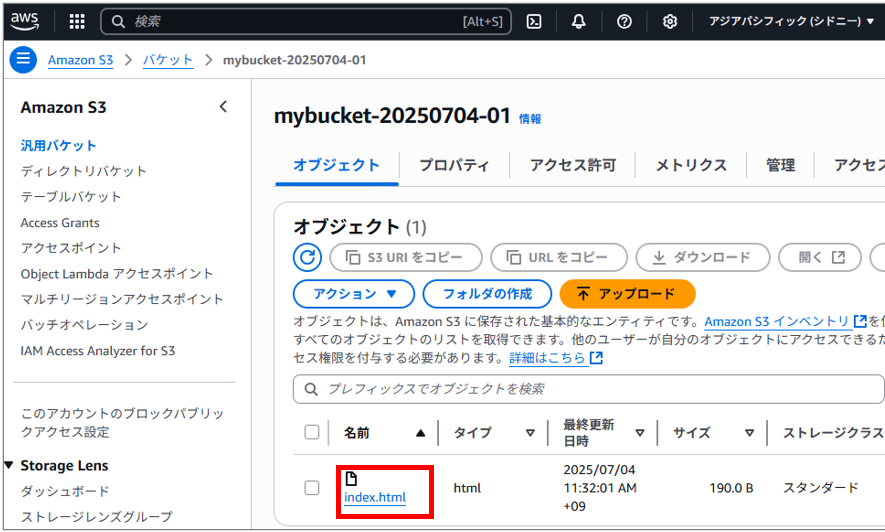
Task: Focus the プレフィックスでオブジェクトを検索 field
Action: tap(588, 389)
